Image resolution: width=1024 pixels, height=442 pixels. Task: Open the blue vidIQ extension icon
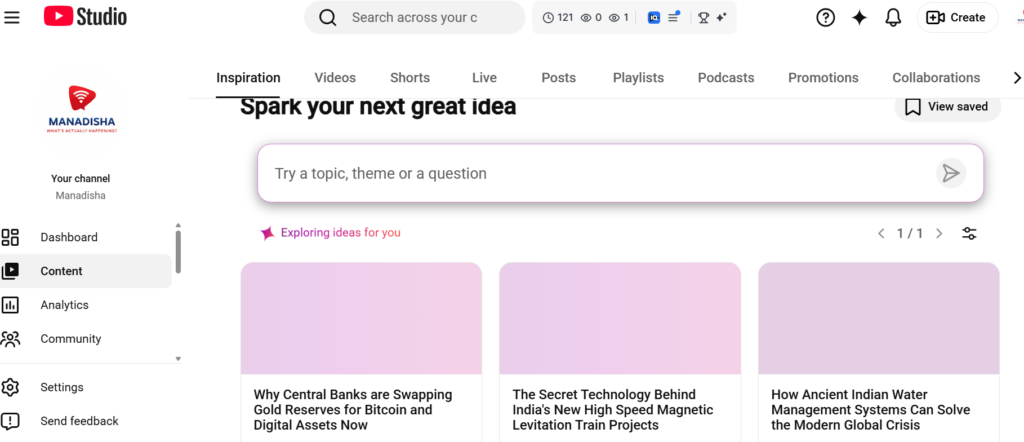tap(653, 18)
